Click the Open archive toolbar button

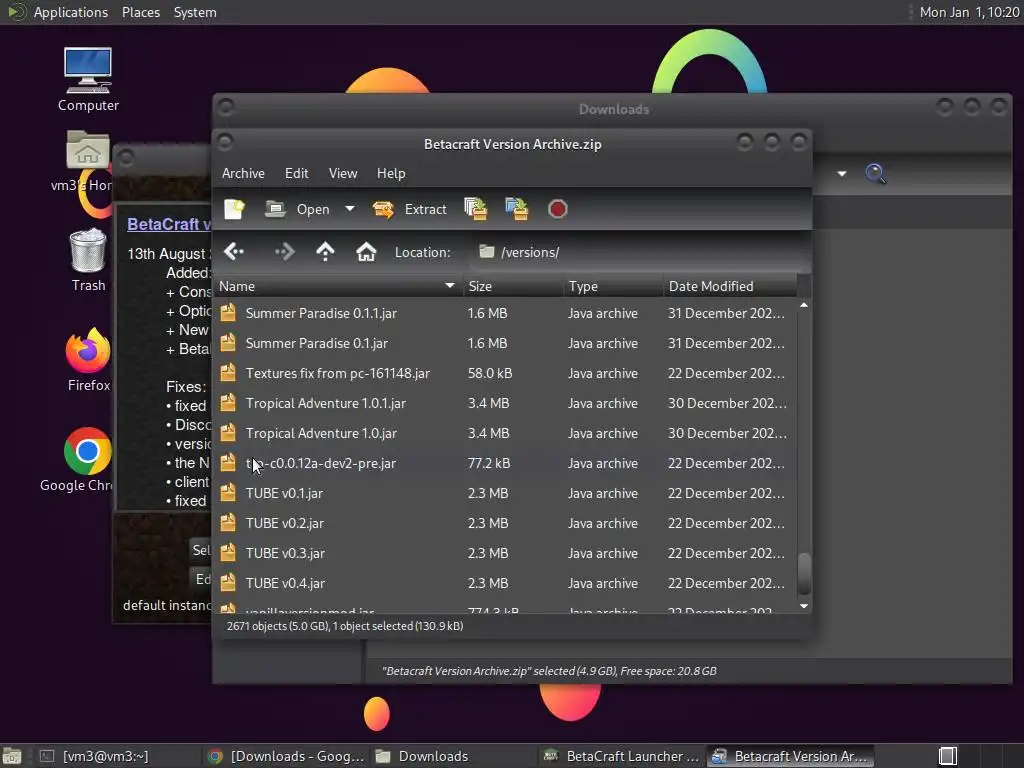click(x=298, y=209)
